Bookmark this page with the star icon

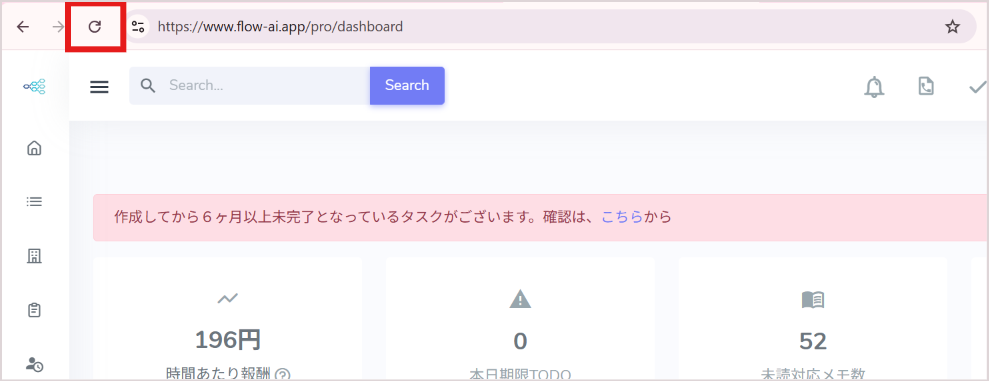point(952,26)
